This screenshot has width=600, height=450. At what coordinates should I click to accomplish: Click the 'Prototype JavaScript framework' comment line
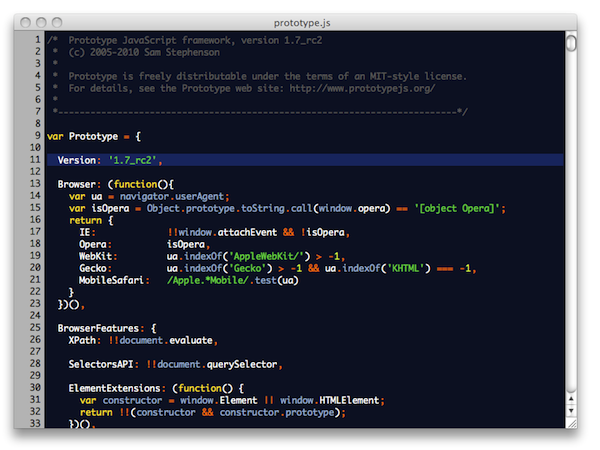pyautogui.click(x=184, y=40)
